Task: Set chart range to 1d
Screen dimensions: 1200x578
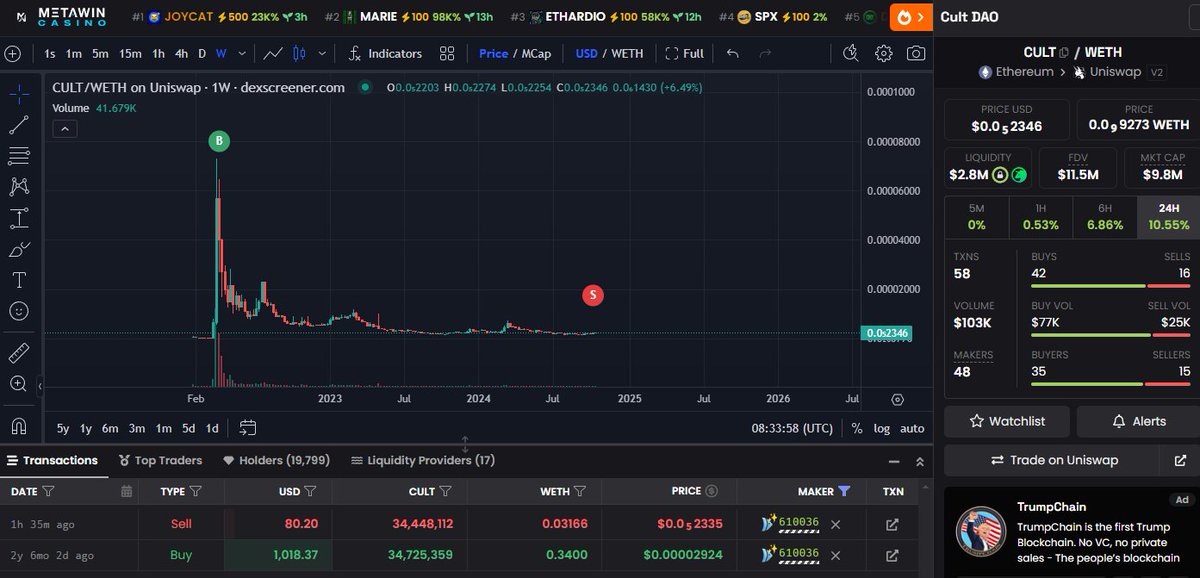Action: (212, 428)
